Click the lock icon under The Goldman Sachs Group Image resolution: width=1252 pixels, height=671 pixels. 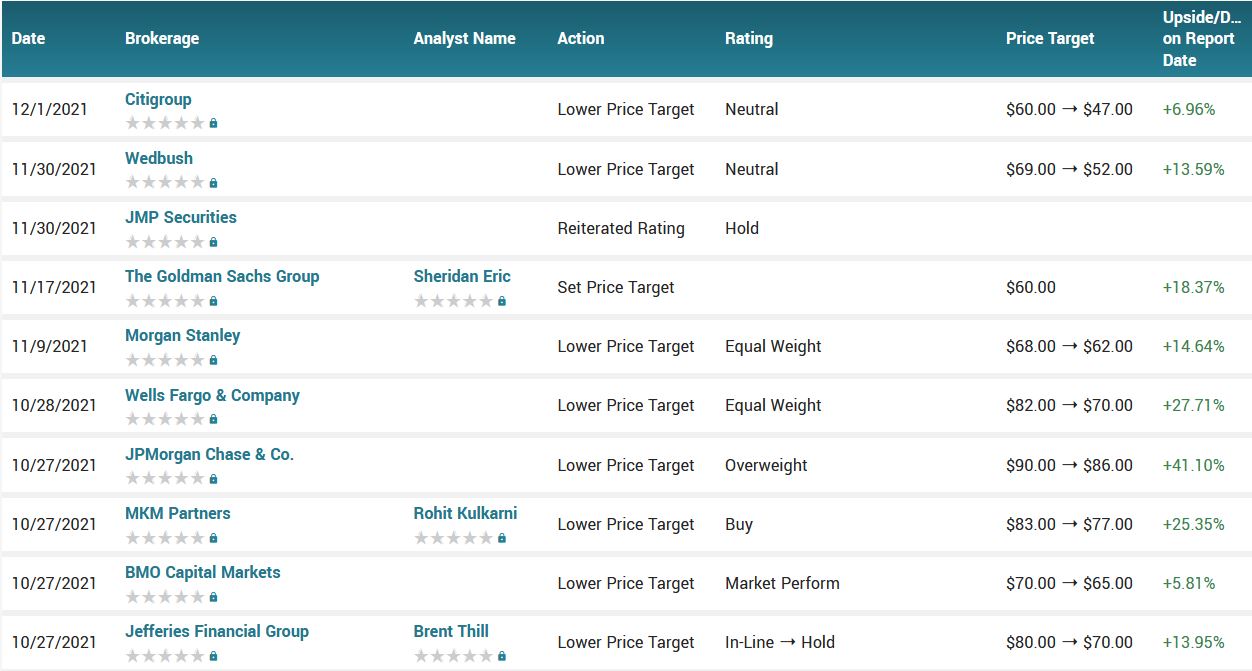[x=213, y=300]
